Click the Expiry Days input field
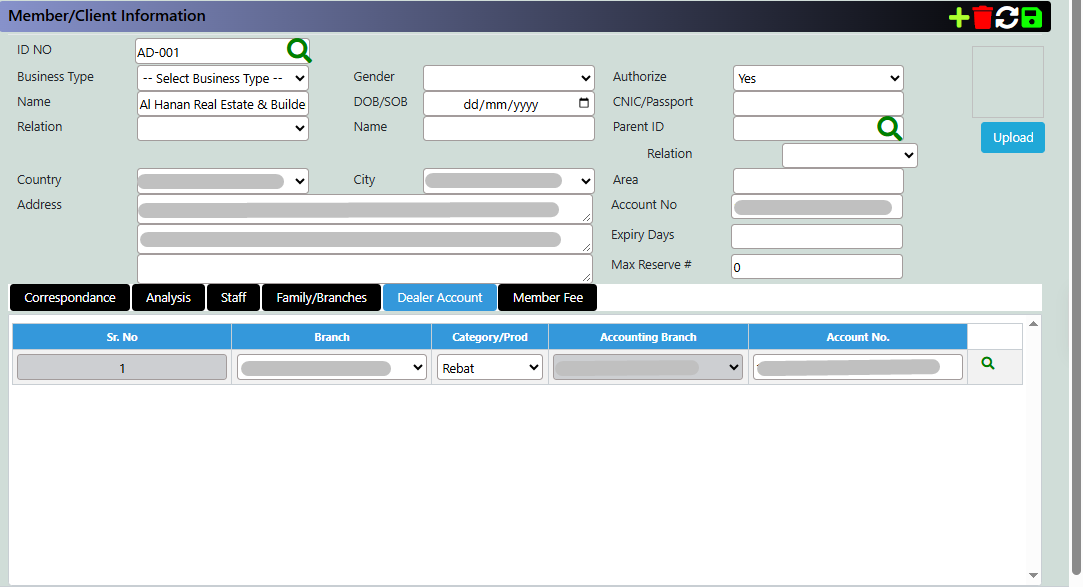1083x587 pixels. [816, 236]
